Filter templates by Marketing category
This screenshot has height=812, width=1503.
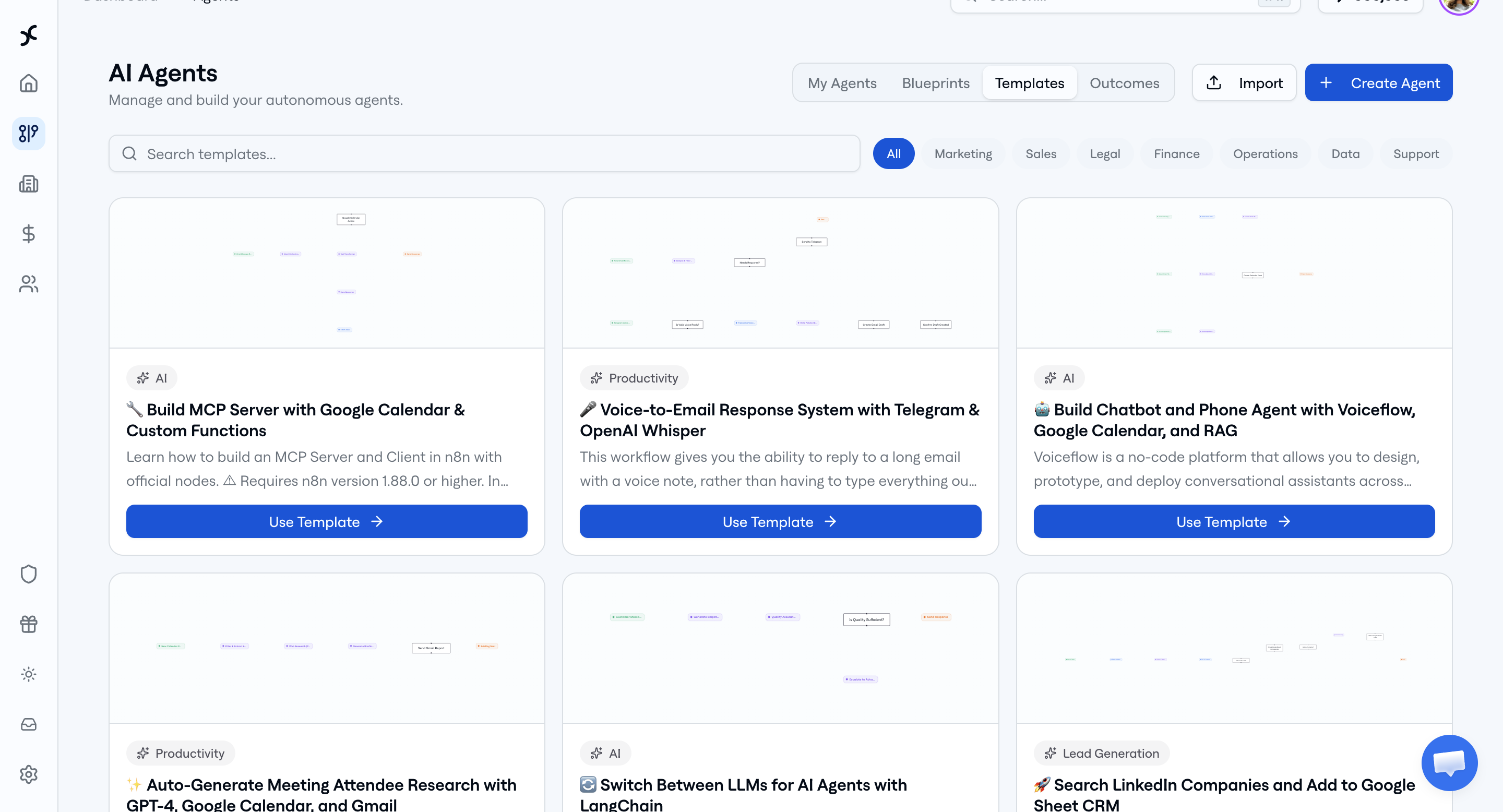click(963, 154)
